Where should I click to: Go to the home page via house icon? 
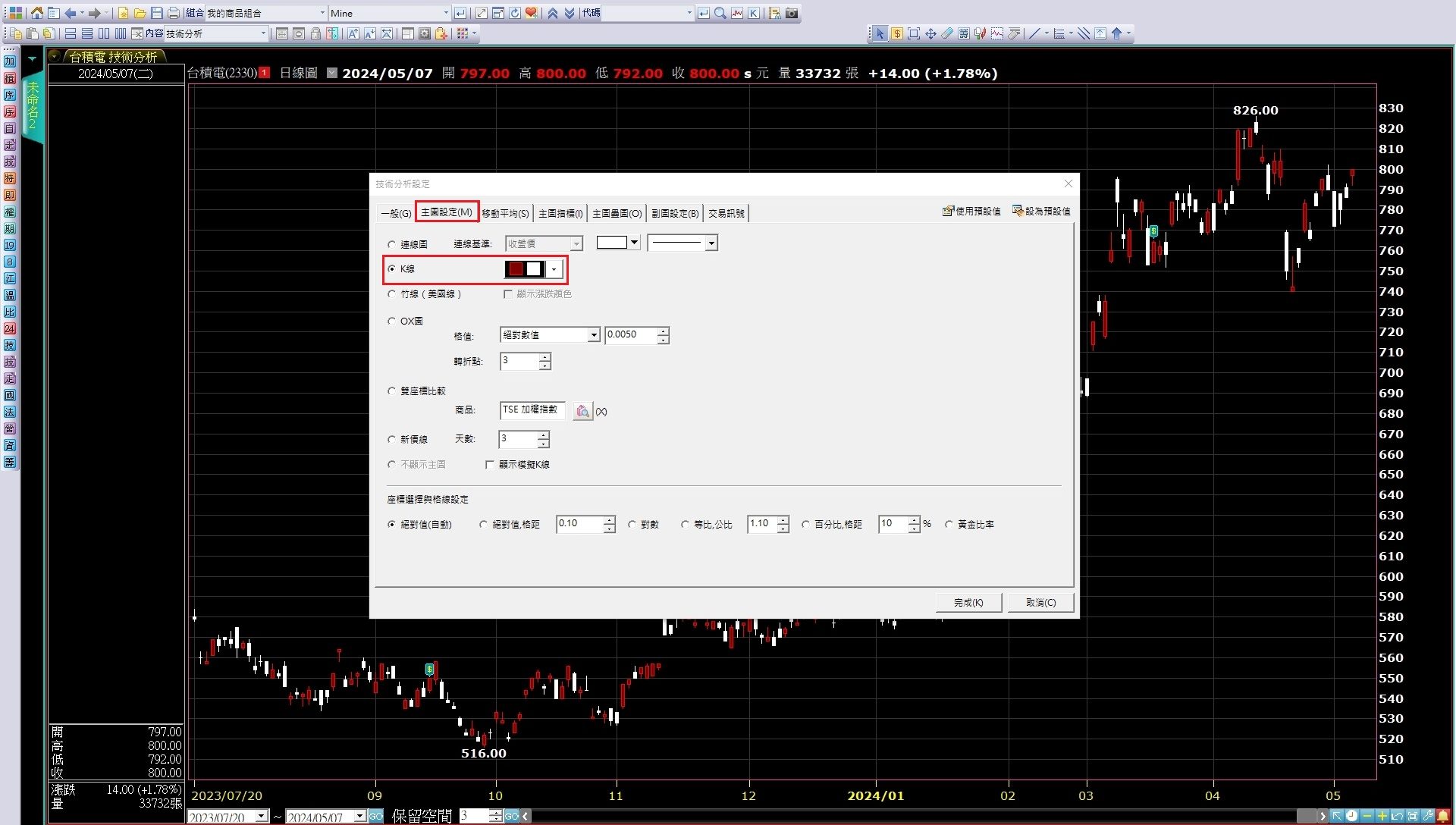(36, 13)
